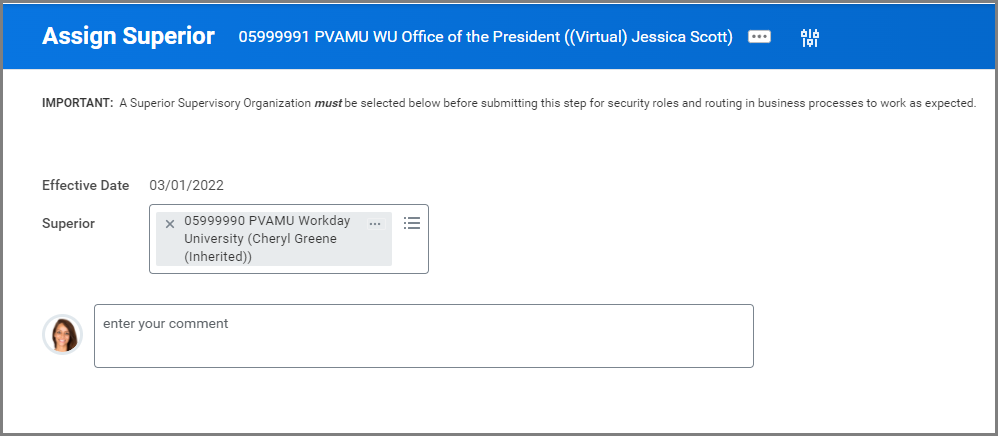The height and width of the screenshot is (436, 998).
Task: Remove selected superior with the X icon
Action: tap(170, 224)
